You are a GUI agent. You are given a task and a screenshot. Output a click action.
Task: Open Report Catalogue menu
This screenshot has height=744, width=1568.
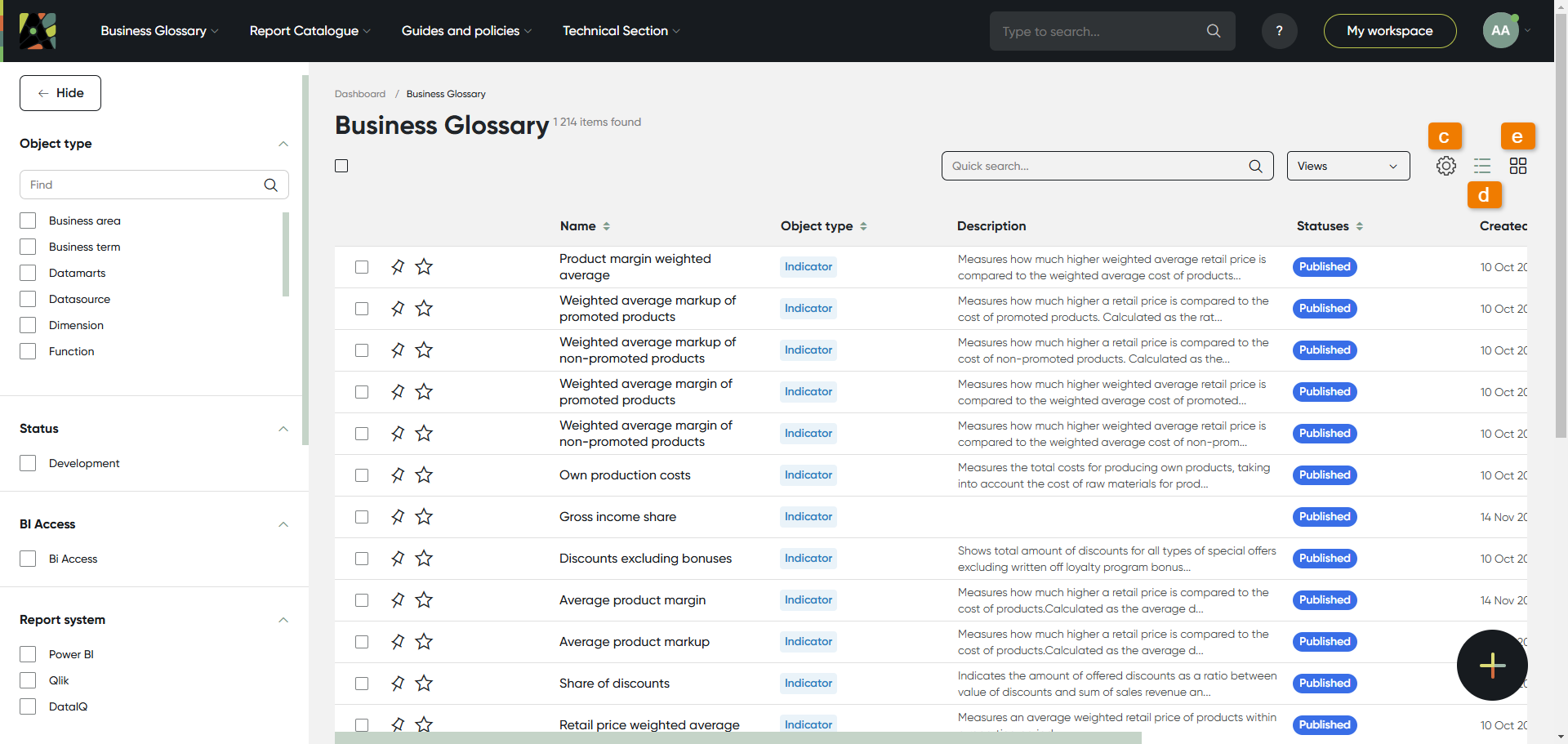point(310,31)
